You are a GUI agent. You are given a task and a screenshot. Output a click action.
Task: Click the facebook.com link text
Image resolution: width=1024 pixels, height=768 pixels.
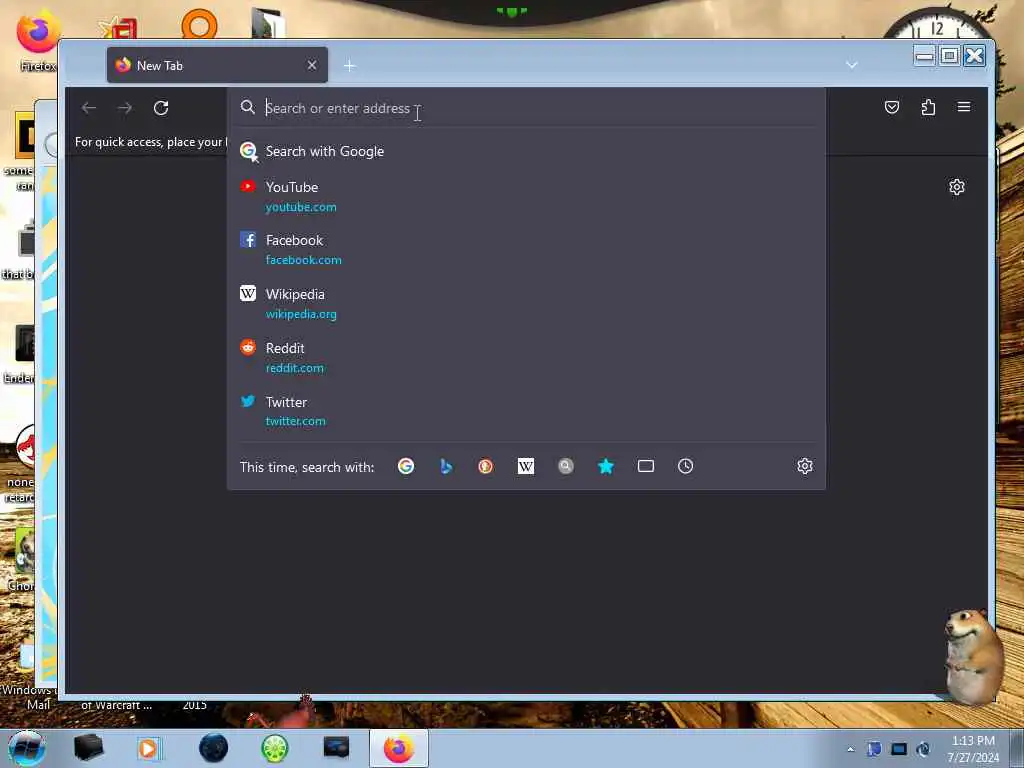(x=304, y=260)
